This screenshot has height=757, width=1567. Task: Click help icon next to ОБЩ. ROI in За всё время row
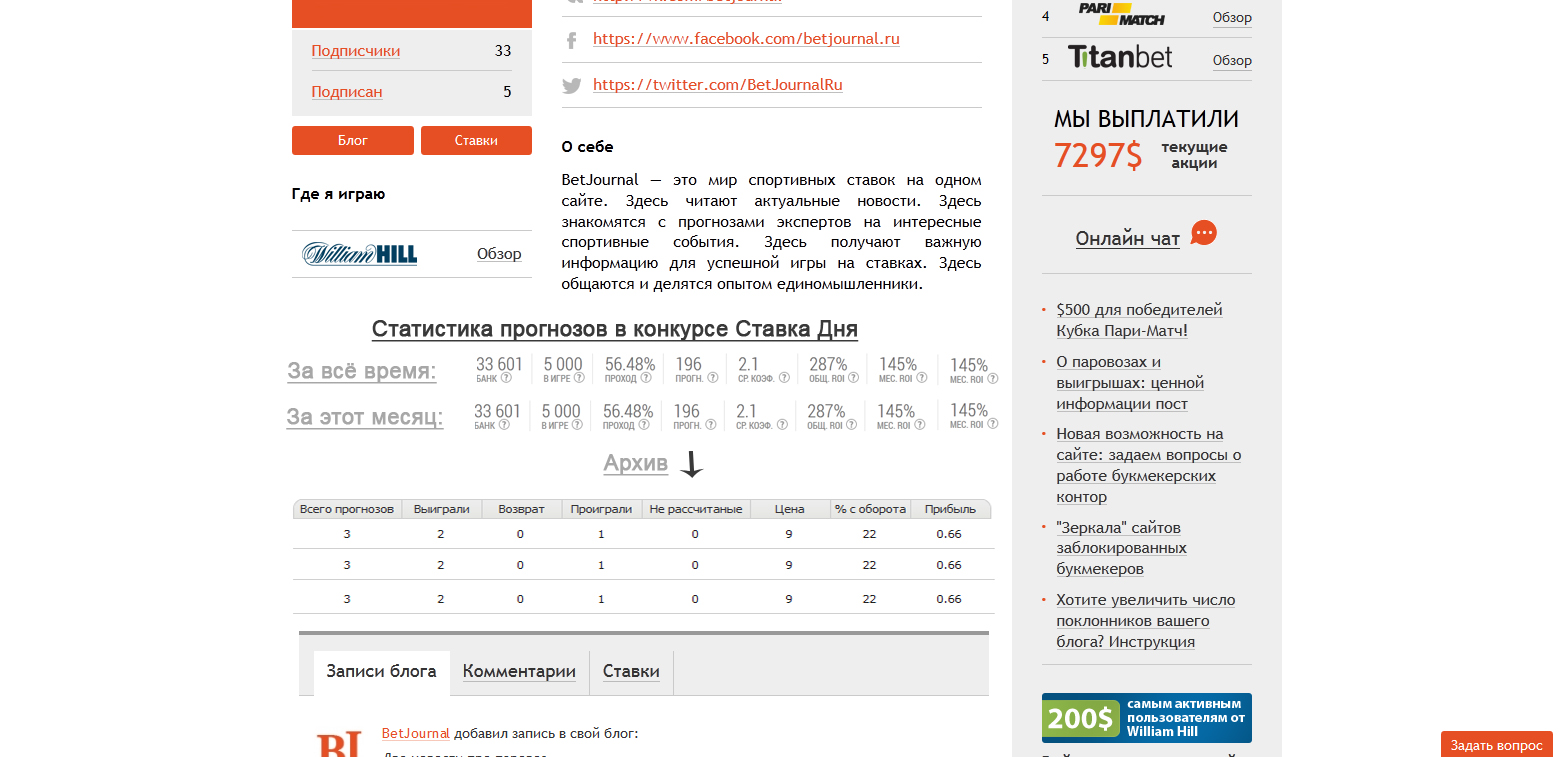tap(854, 378)
